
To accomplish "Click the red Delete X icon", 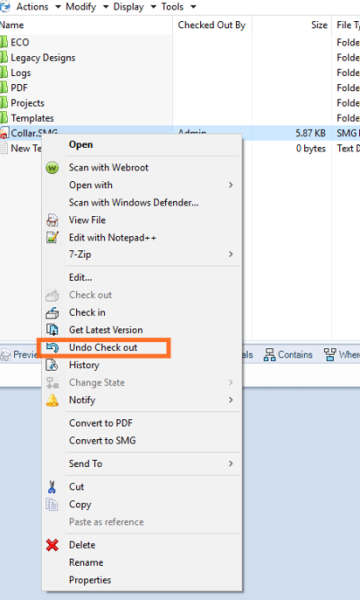I will [52, 545].
